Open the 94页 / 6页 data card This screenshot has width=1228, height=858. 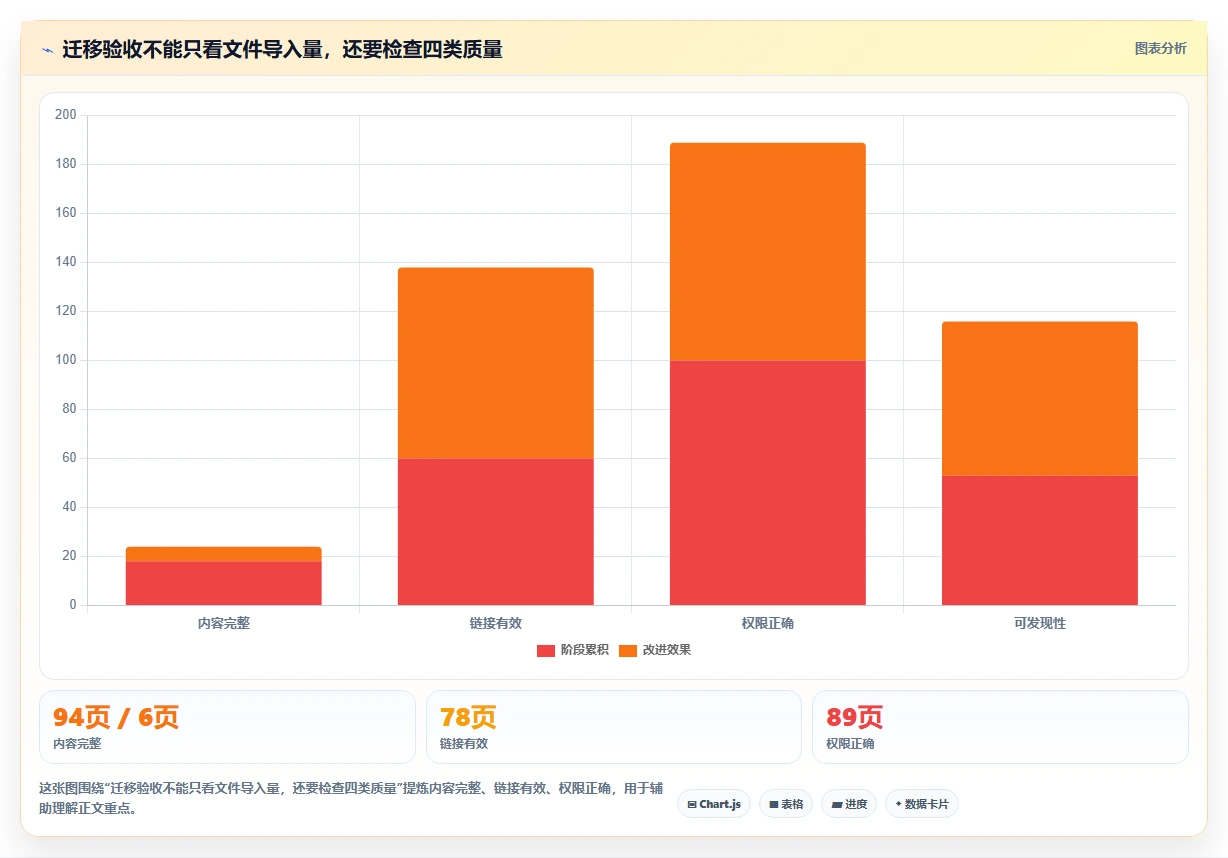tap(227, 727)
